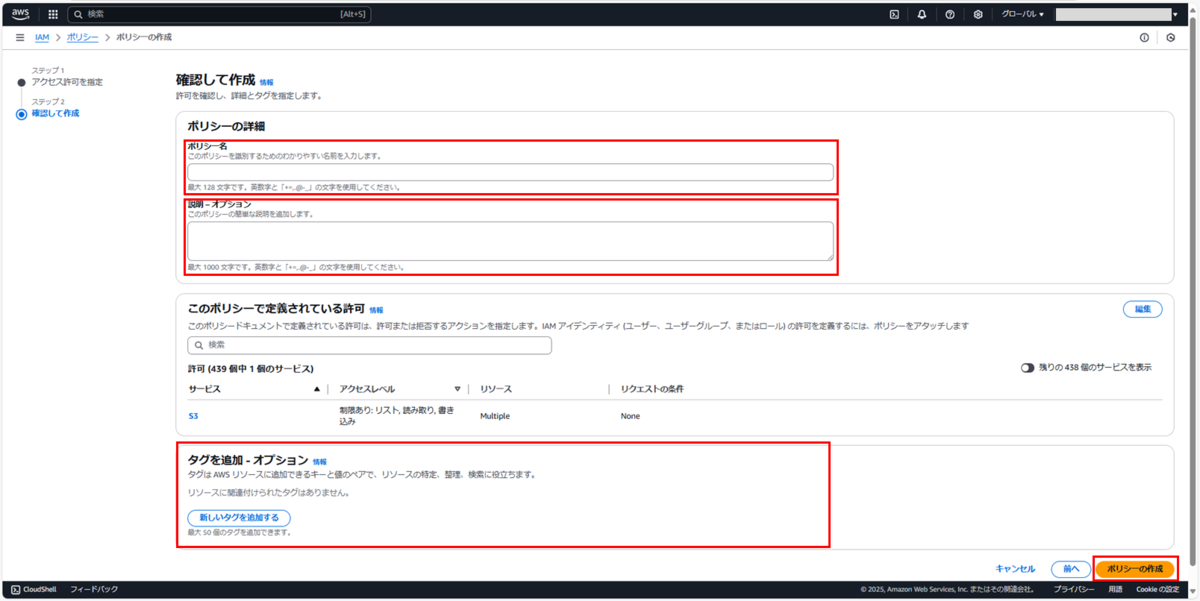Open 情報 link beside 定義されている許可
The height and width of the screenshot is (601, 1200).
(x=376, y=311)
